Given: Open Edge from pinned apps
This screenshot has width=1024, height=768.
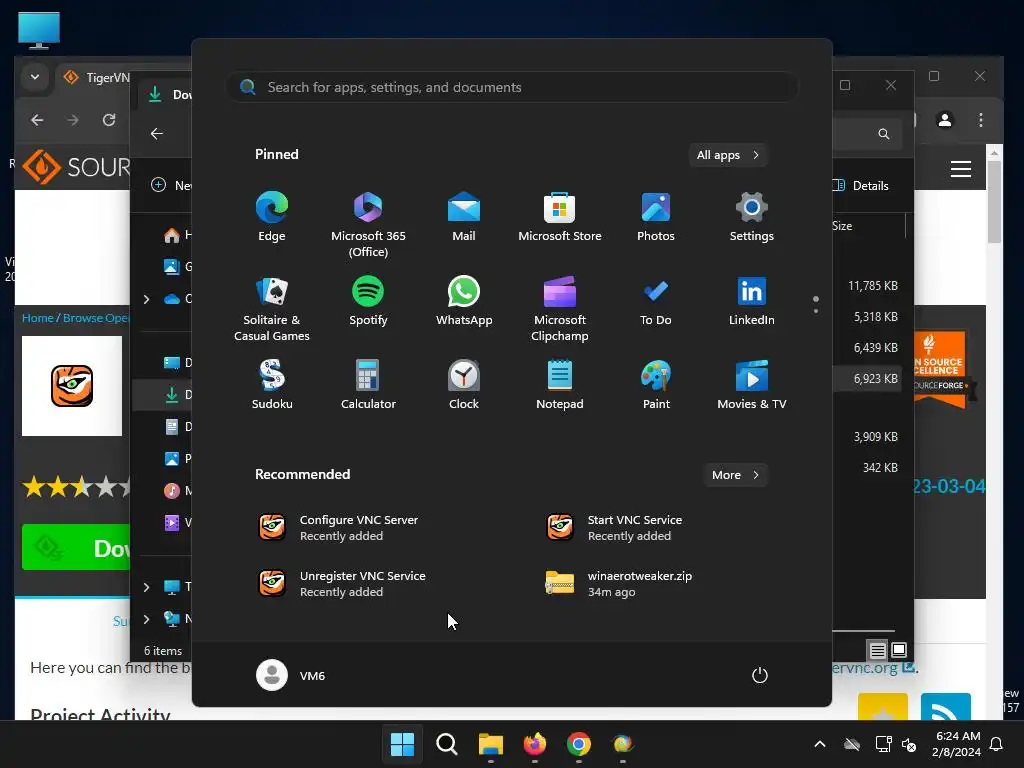Looking at the screenshot, I should (272, 217).
